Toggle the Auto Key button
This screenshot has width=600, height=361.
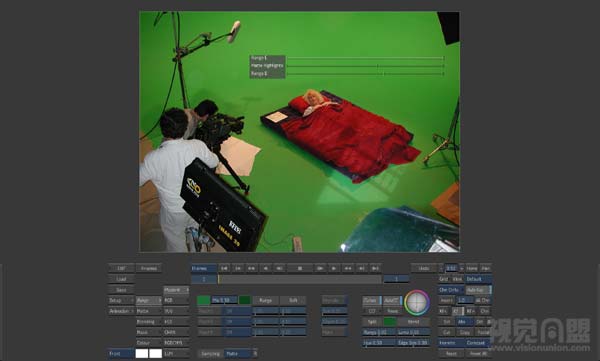coord(478,290)
